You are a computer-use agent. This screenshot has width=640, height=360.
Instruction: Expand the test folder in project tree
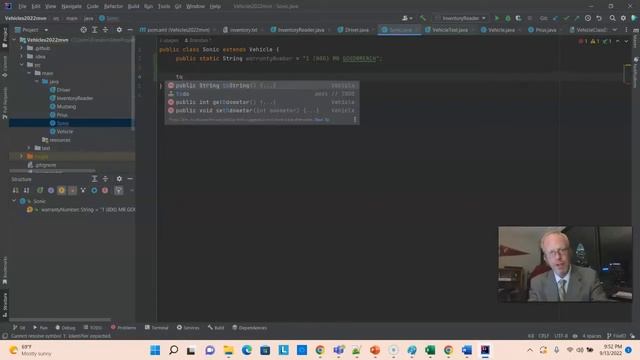pyautogui.click(x=29, y=148)
